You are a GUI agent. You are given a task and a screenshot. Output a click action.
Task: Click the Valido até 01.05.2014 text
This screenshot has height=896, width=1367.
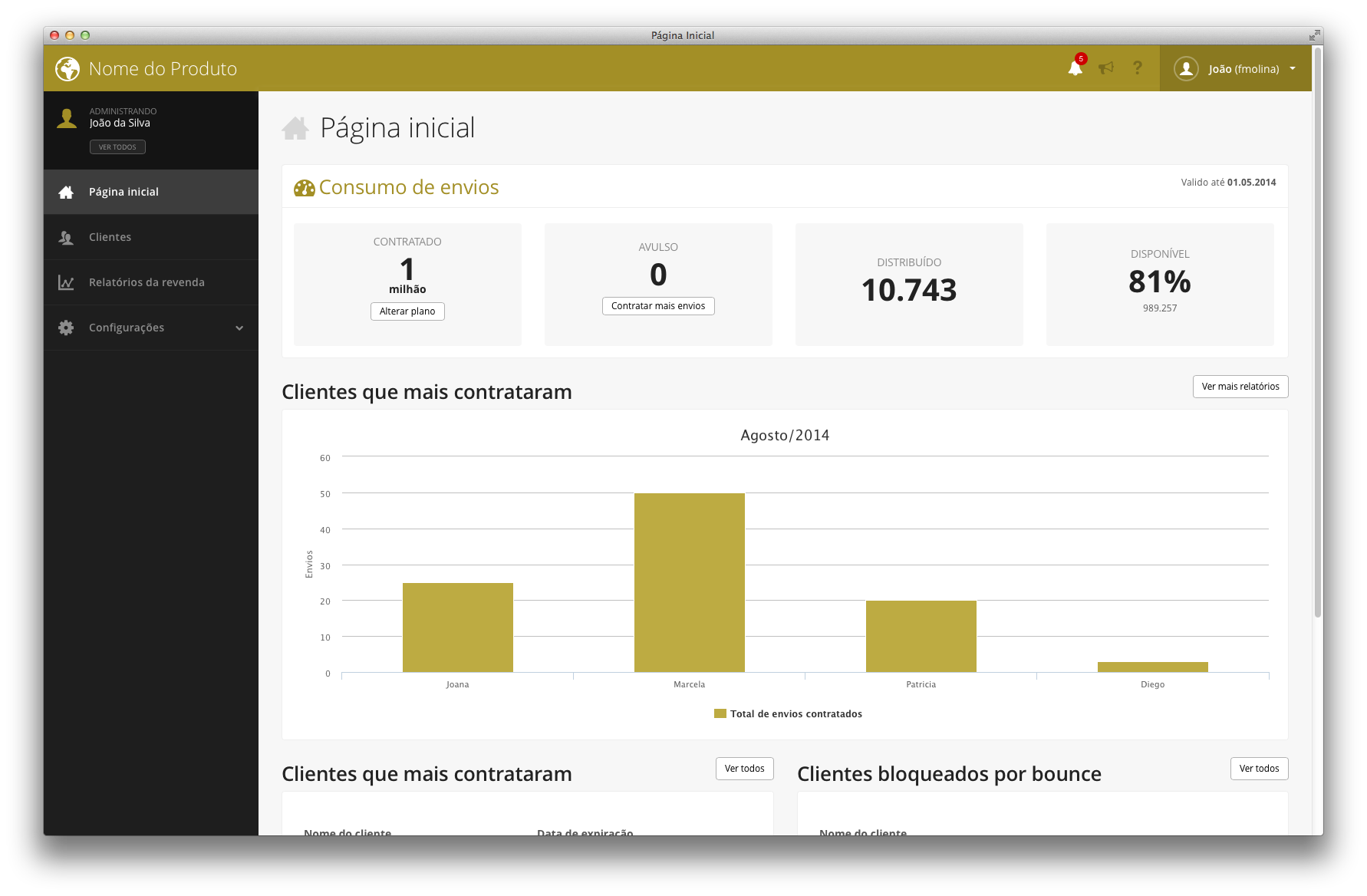[x=1228, y=183]
